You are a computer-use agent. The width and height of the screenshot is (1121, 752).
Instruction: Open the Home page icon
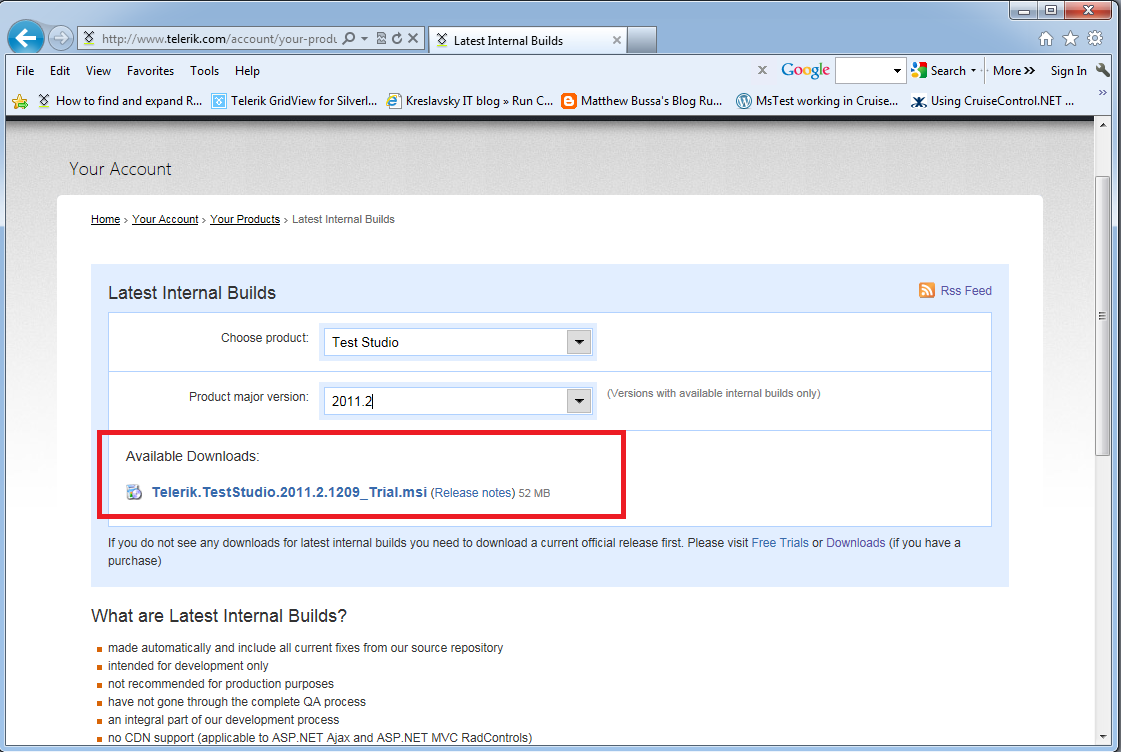click(1045, 39)
